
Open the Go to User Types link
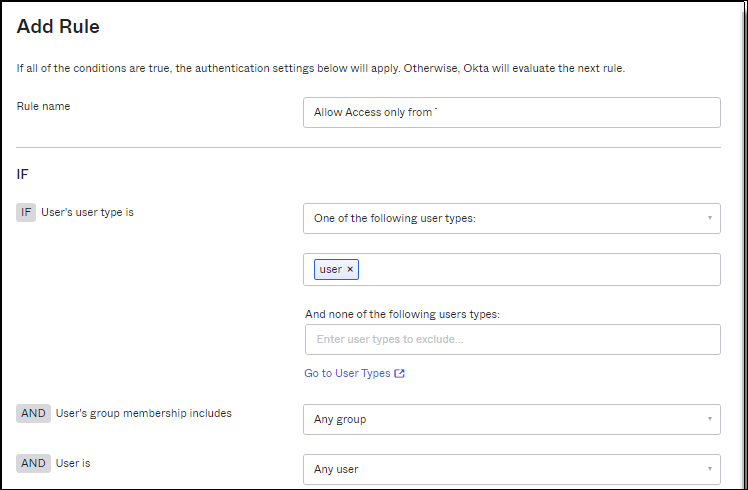click(x=347, y=374)
